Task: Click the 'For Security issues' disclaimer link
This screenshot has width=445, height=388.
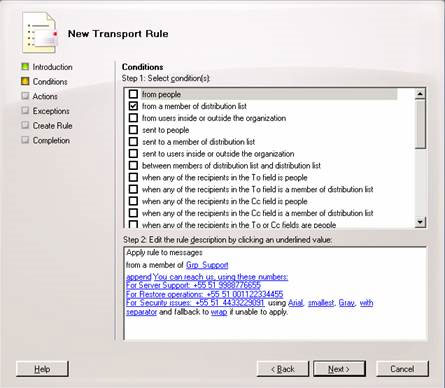Action: pyautogui.click(x=195, y=303)
